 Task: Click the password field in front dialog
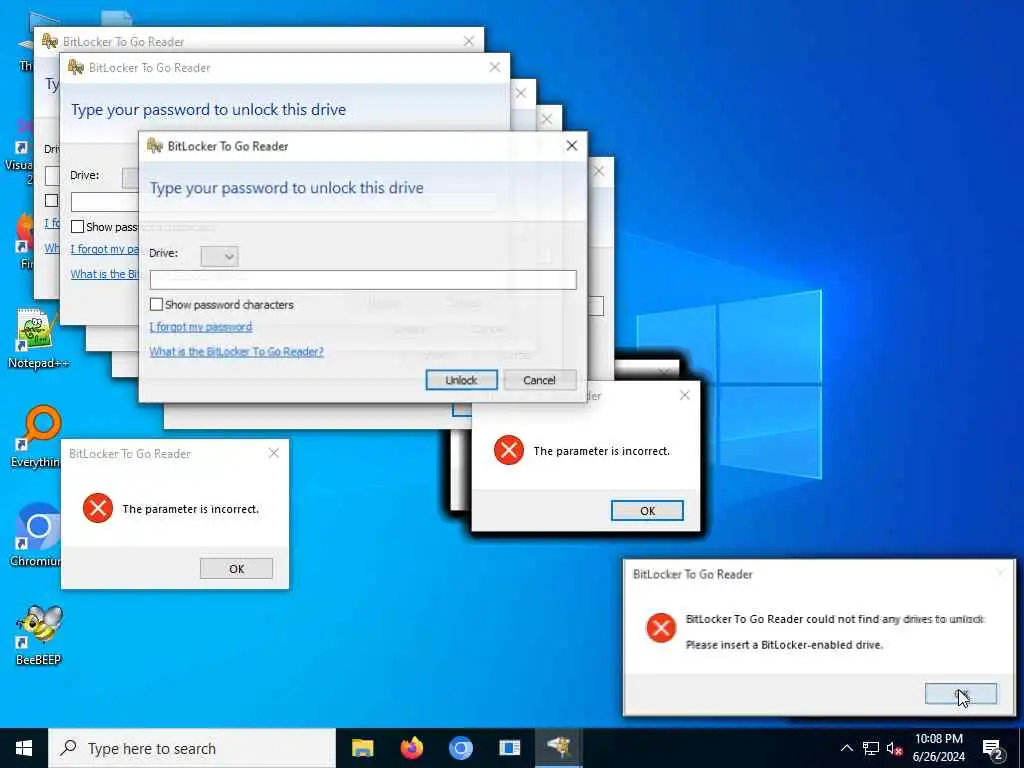click(x=363, y=280)
